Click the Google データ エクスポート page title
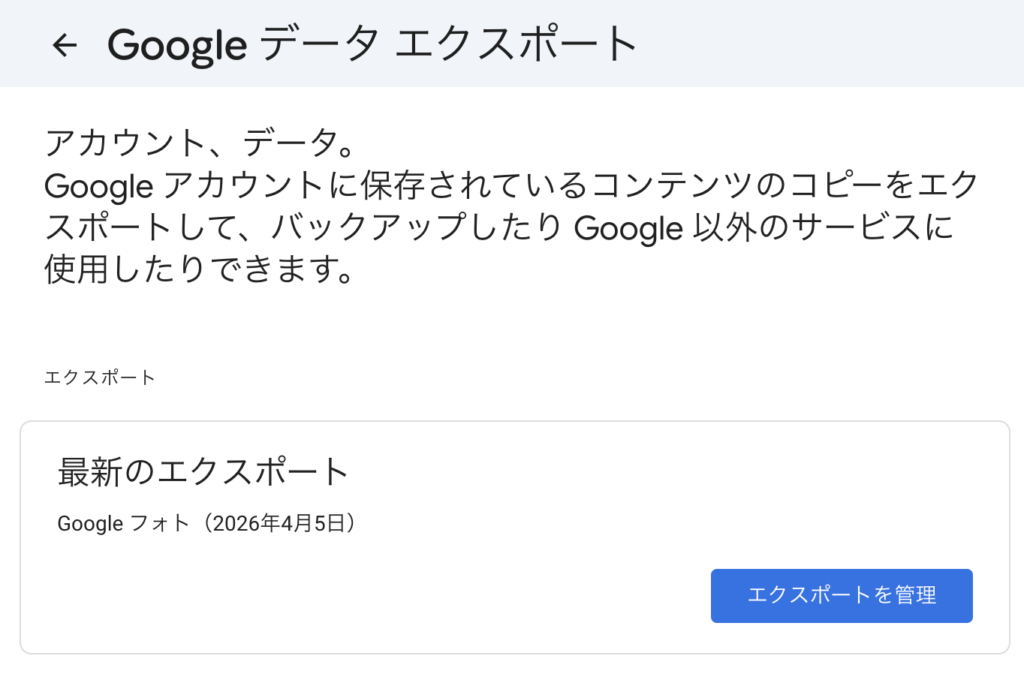Viewport: 1024px width, 677px height. [372, 45]
